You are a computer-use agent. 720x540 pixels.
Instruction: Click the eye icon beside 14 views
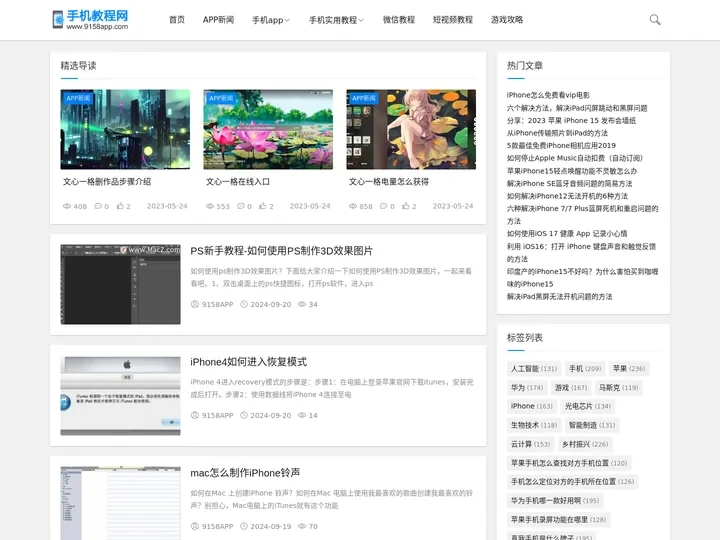(x=302, y=415)
